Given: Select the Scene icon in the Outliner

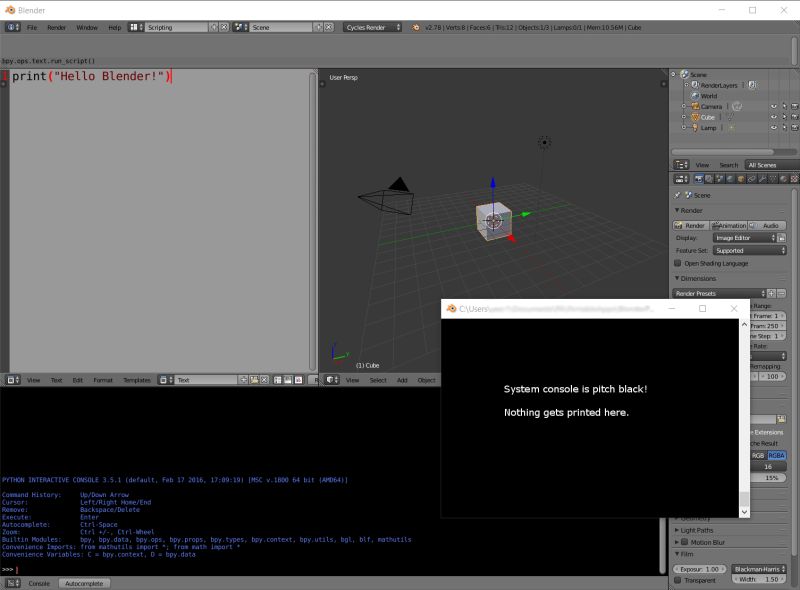Looking at the screenshot, I should (685, 74).
